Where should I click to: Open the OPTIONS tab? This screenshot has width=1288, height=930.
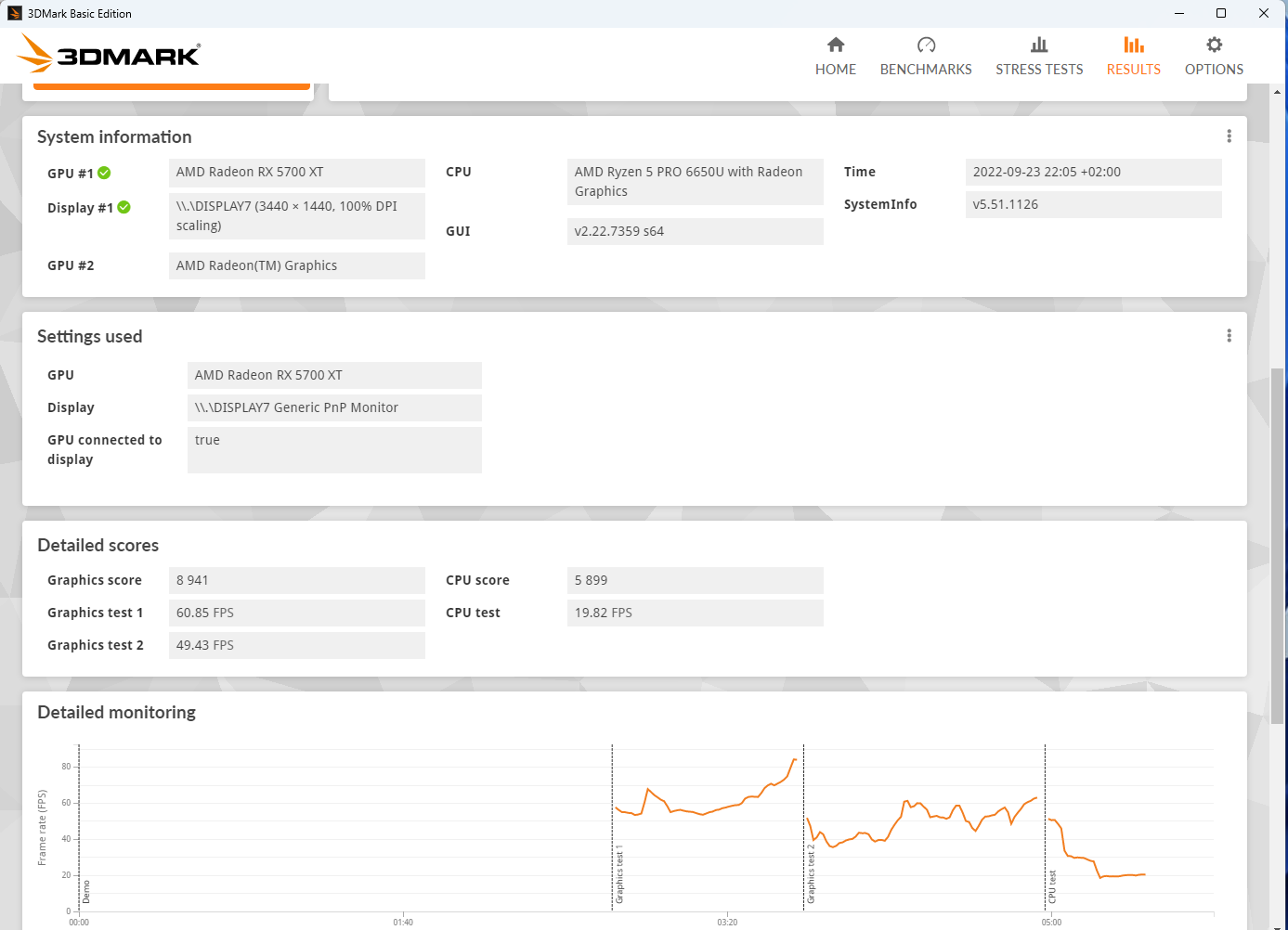pyautogui.click(x=1214, y=57)
